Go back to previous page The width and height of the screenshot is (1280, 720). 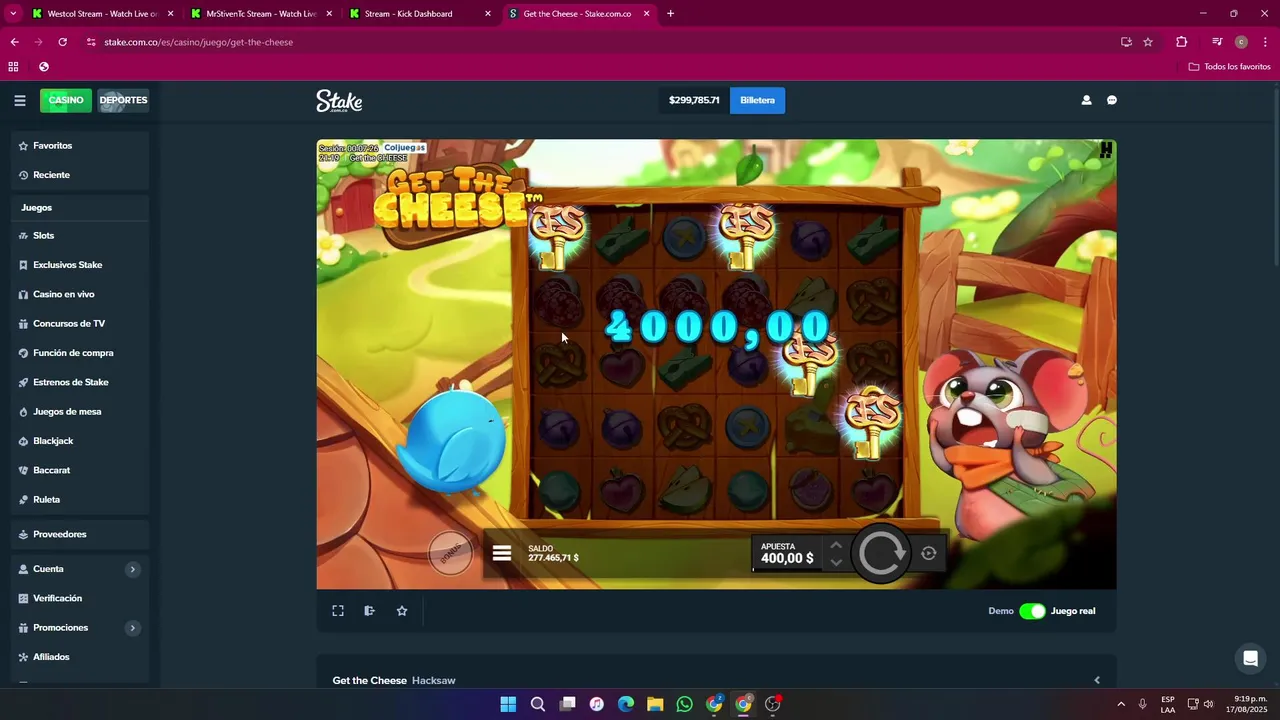coord(14,42)
